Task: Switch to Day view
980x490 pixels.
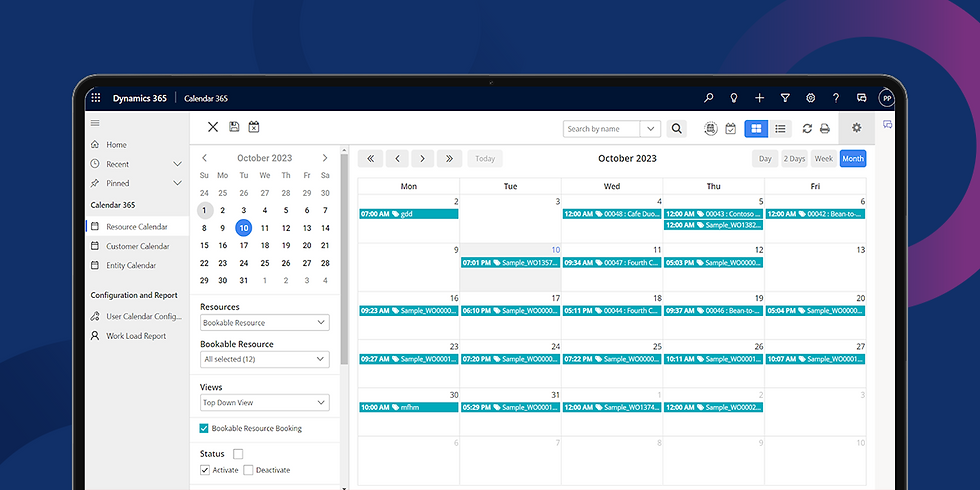Action: (x=765, y=159)
